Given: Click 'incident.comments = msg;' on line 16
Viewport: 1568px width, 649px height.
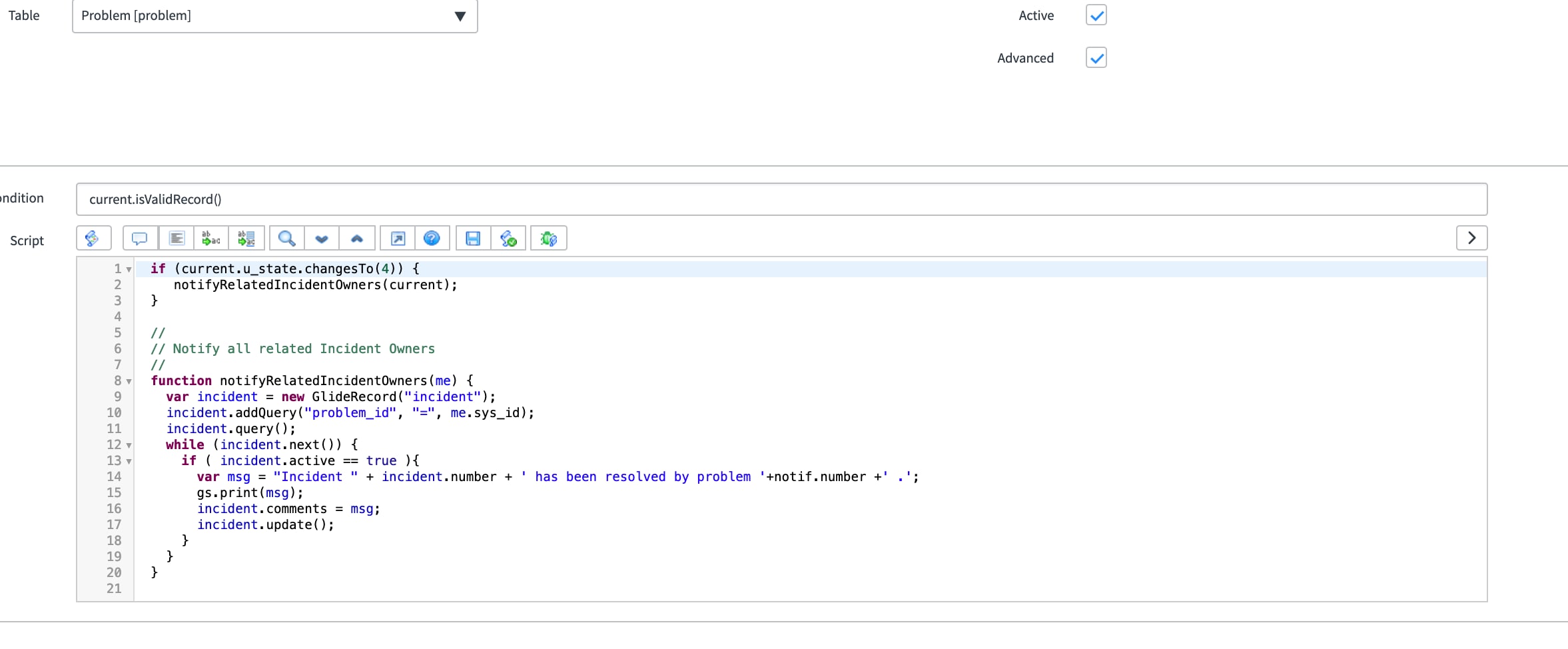Looking at the screenshot, I should click(288, 508).
